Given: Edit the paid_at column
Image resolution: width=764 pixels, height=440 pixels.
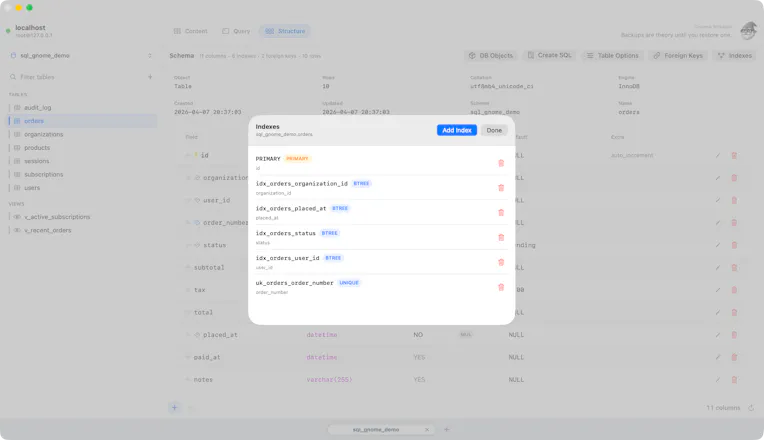Looking at the screenshot, I should (x=718, y=357).
